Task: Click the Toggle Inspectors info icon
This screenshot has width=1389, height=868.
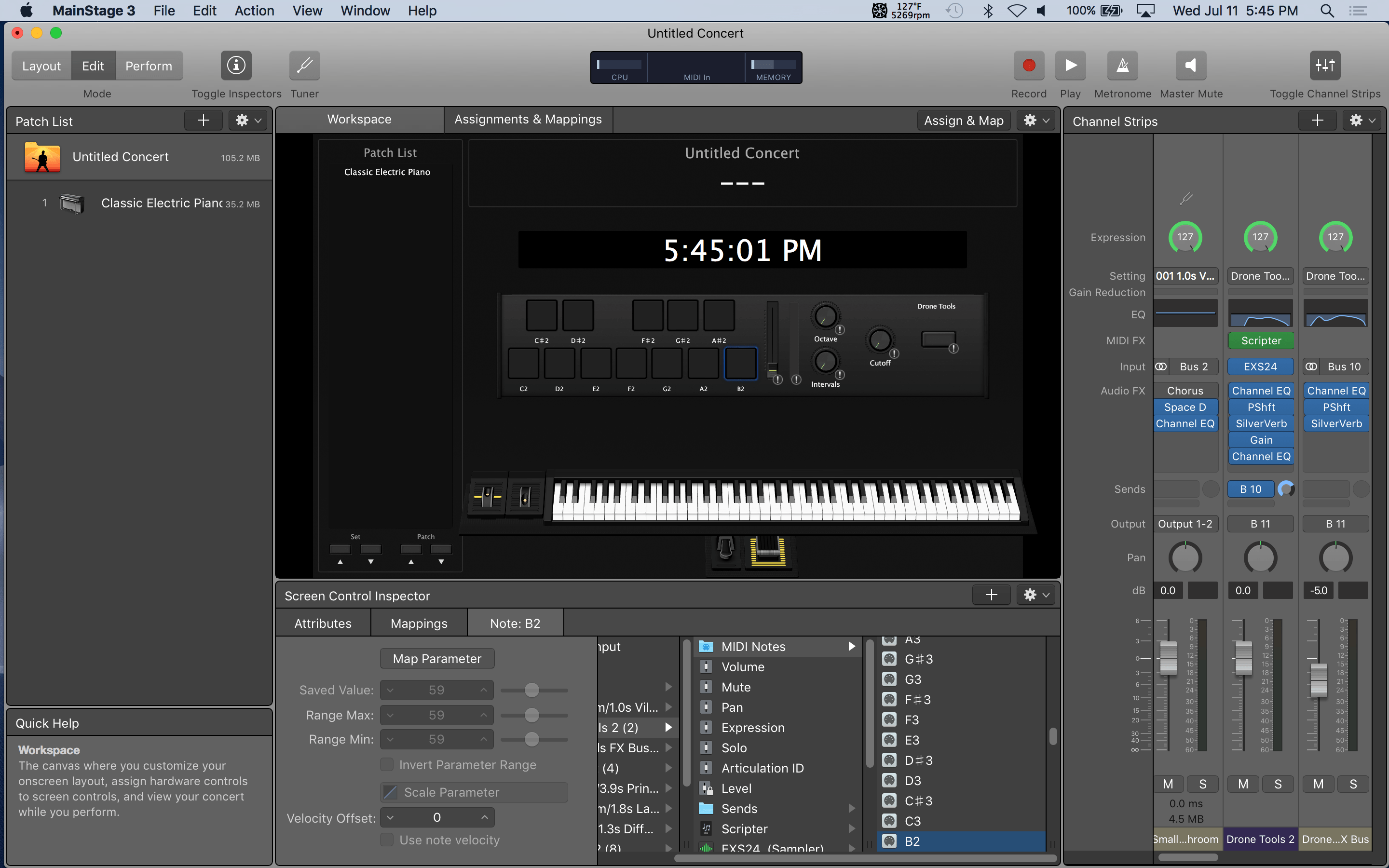Action: 236,66
